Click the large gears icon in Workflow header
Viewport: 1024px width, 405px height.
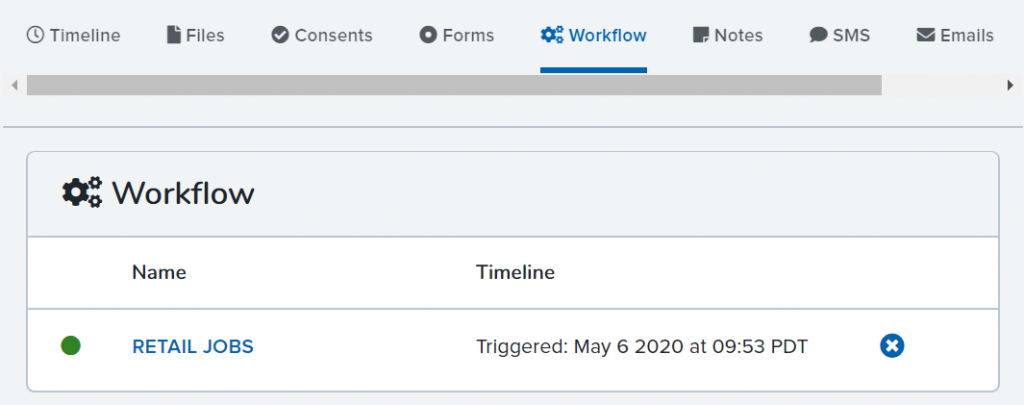[x=82, y=193]
